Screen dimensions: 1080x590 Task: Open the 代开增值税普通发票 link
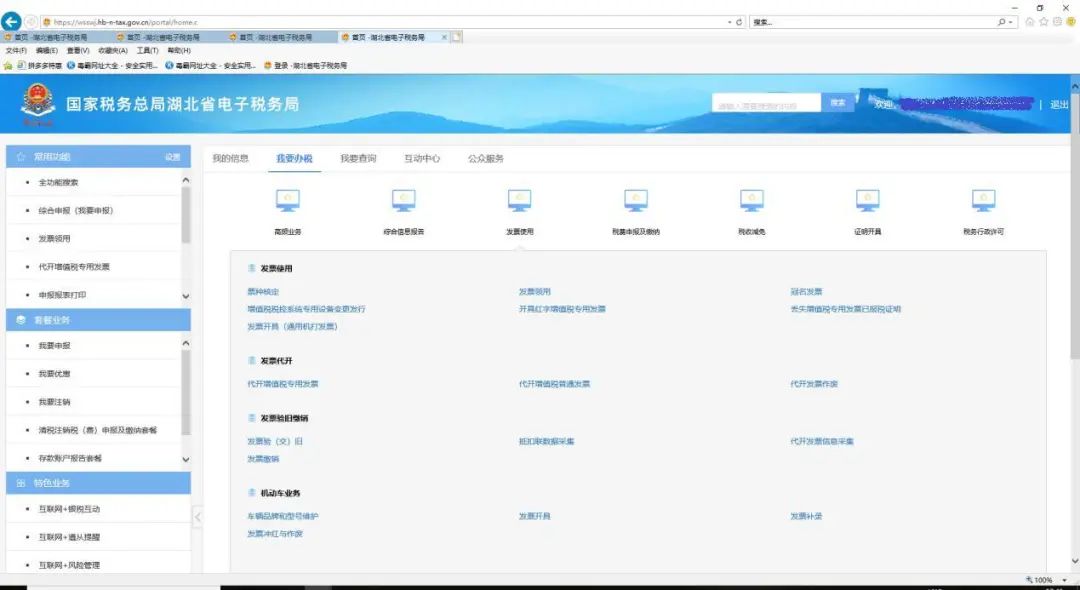554,384
